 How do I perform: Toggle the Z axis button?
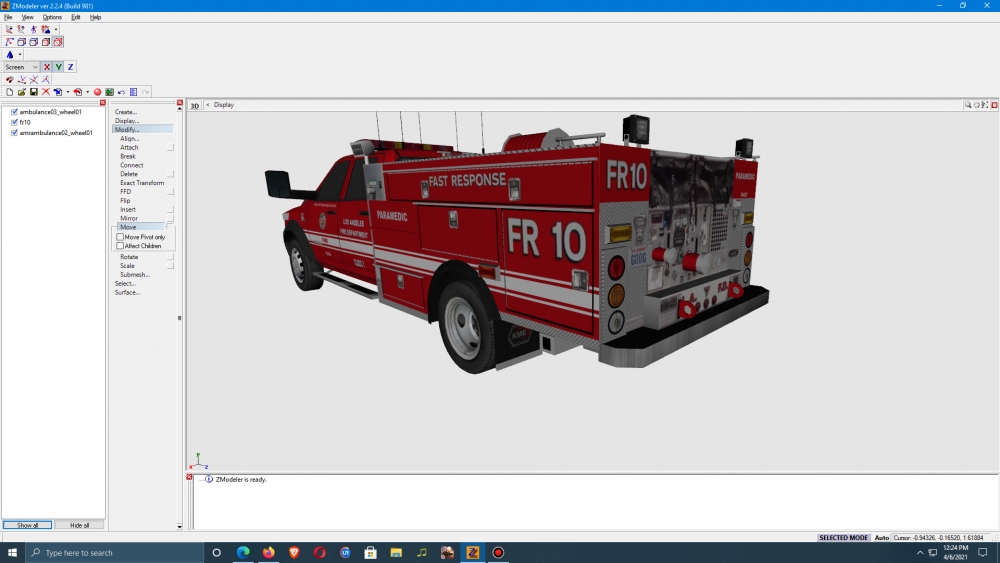[x=70, y=67]
